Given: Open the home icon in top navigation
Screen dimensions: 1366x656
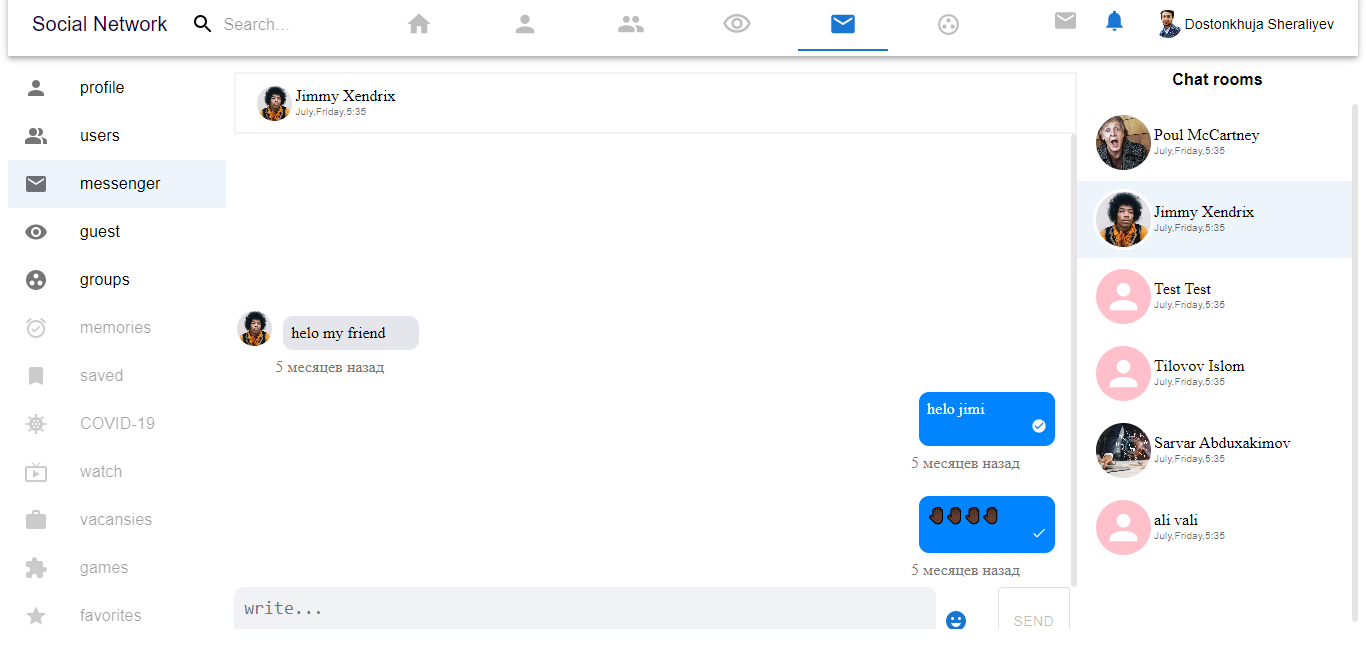Looking at the screenshot, I should coord(419,24).
